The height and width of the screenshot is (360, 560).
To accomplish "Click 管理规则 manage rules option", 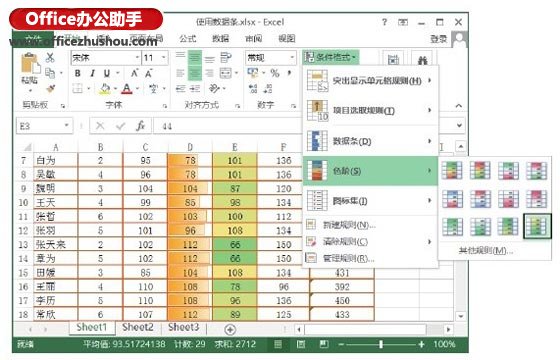I will pyautogui.click(x=370, y=258).
